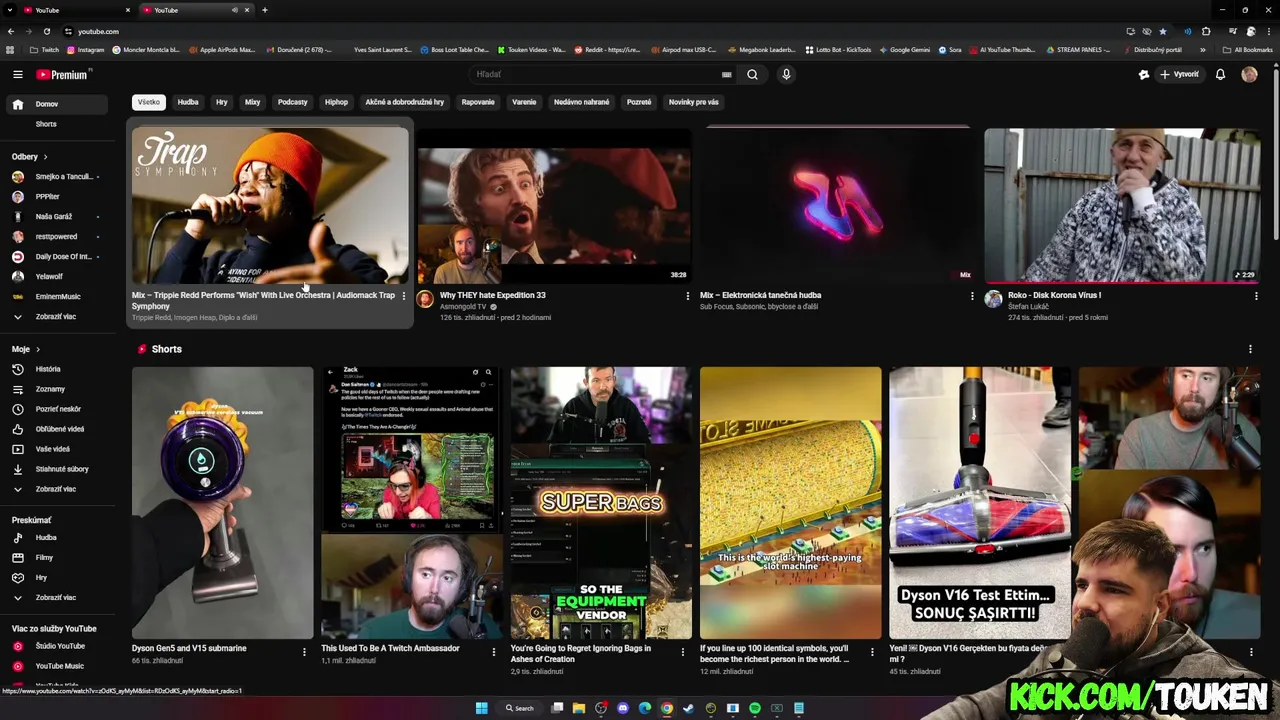The height and width of the screenshot is (720, 1280).
Task: Open Pozrieť neskôr in sidebar
Action: pos(58,409)
